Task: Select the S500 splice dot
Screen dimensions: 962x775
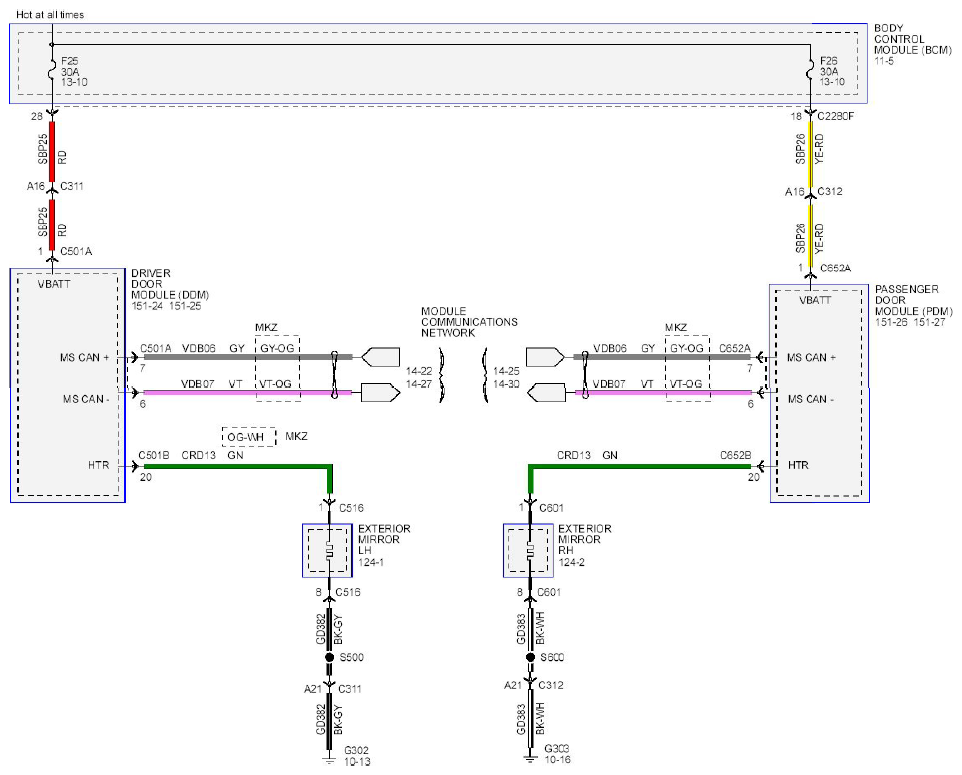Action: 329,657
